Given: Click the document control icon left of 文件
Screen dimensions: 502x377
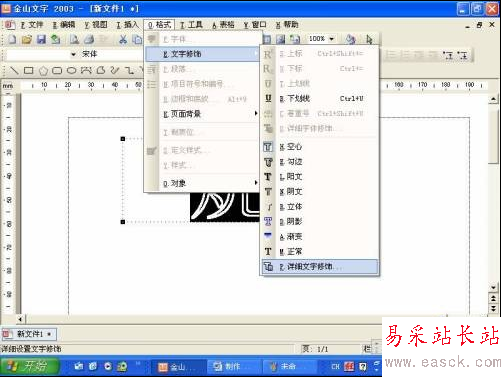Looking at the screenshot, I should (x=9, y=25).
